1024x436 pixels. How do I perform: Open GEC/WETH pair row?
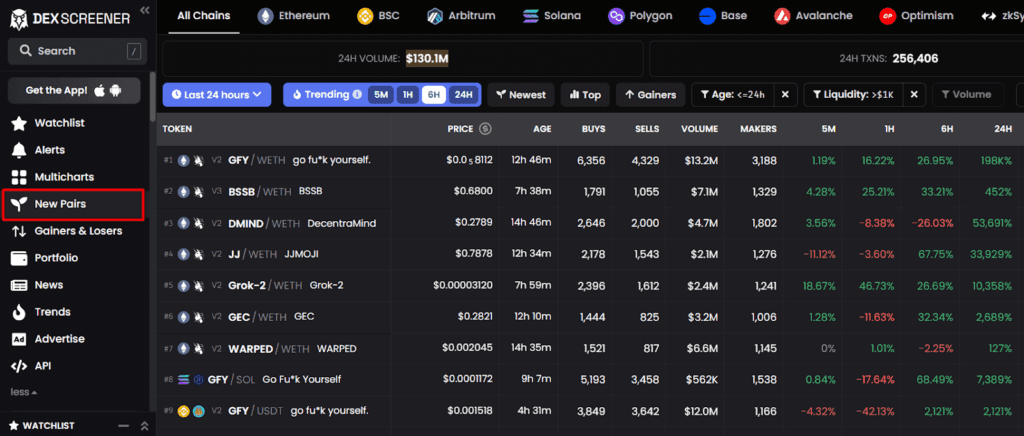pyautogui.click(x=590, y=317)
